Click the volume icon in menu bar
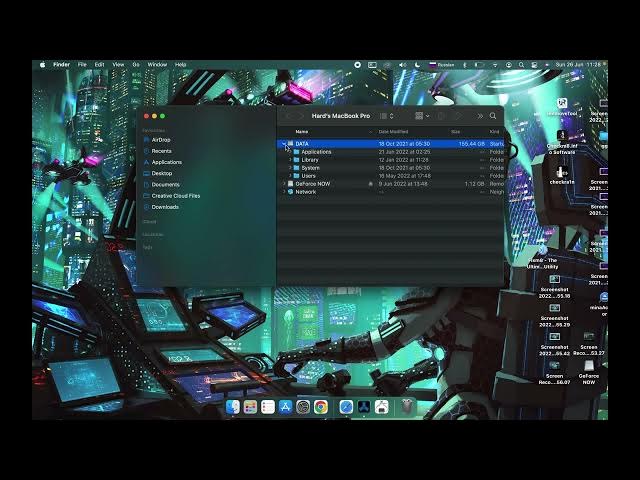Image resolution: width=640 pixels, height=480 pixels. (402, 64)
